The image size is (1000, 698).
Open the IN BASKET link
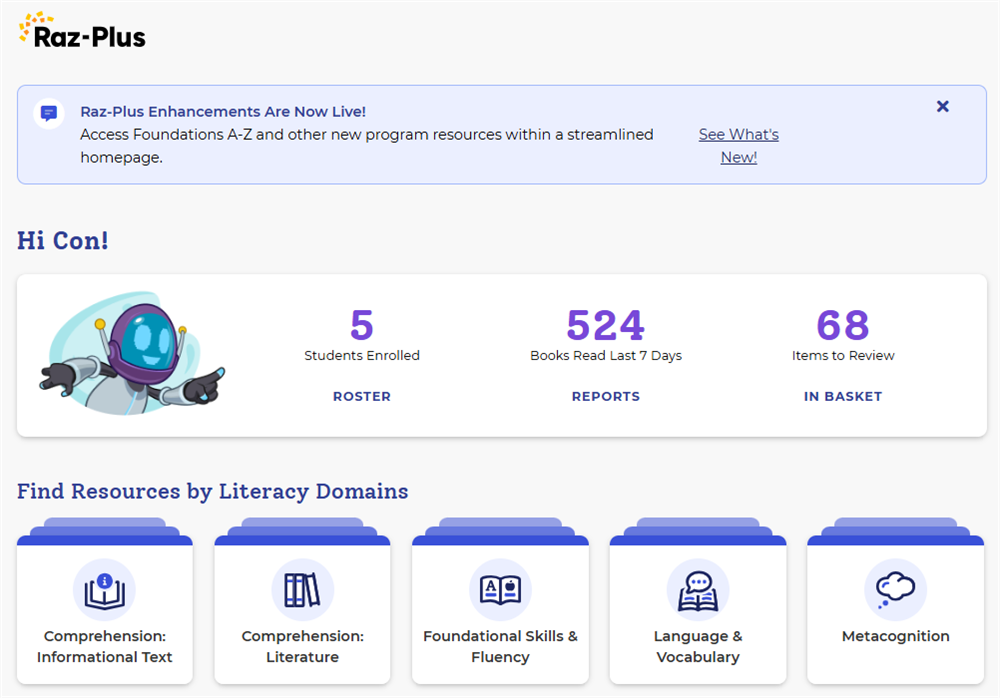[843, 396]
